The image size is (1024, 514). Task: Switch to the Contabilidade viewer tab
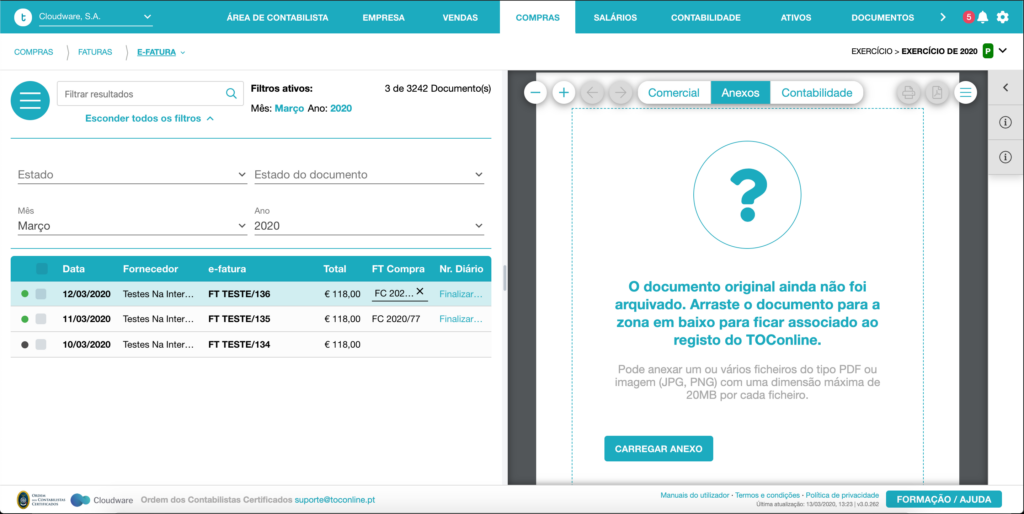(816, 93)
